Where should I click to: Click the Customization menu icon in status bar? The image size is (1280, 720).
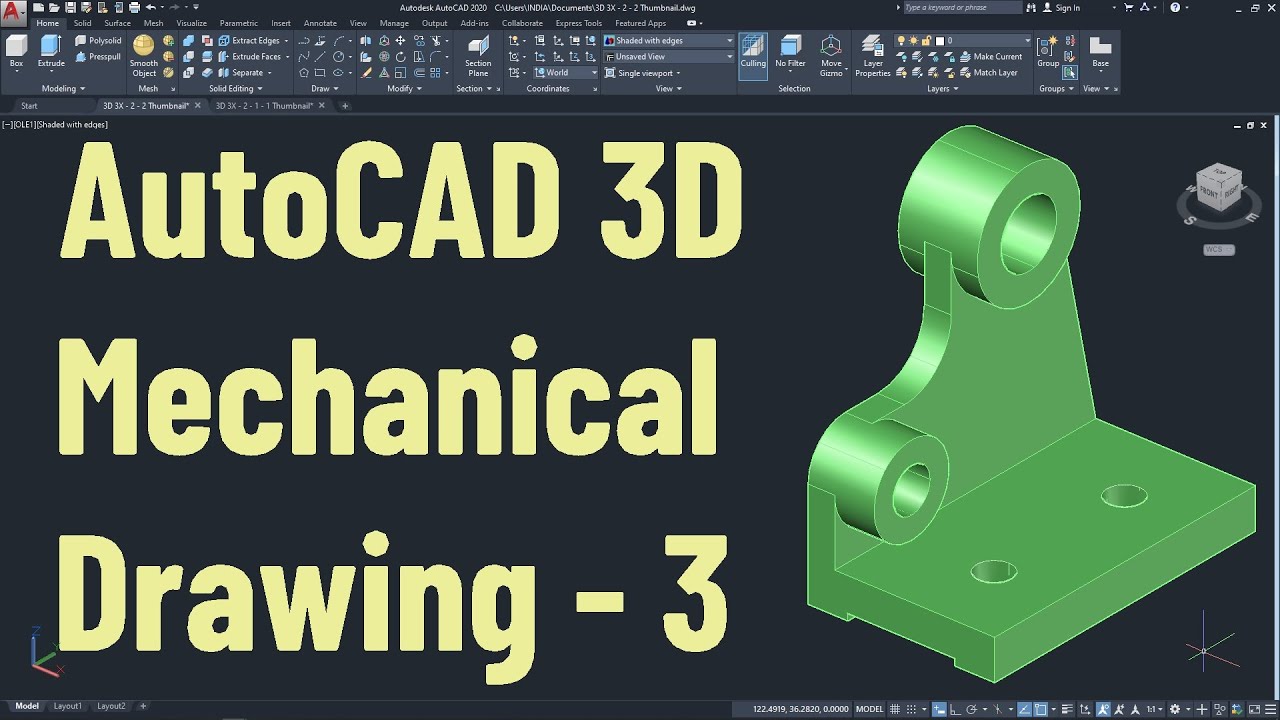(1269, 708)
